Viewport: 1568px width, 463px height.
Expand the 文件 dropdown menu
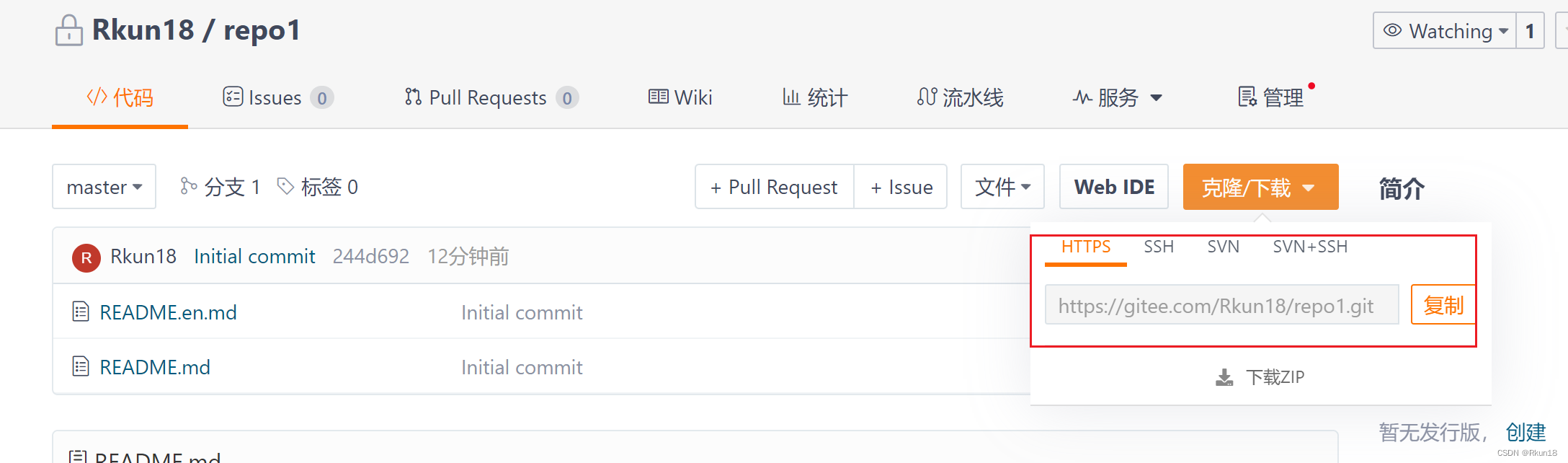pyautogui.click(x=1002, y=187)
